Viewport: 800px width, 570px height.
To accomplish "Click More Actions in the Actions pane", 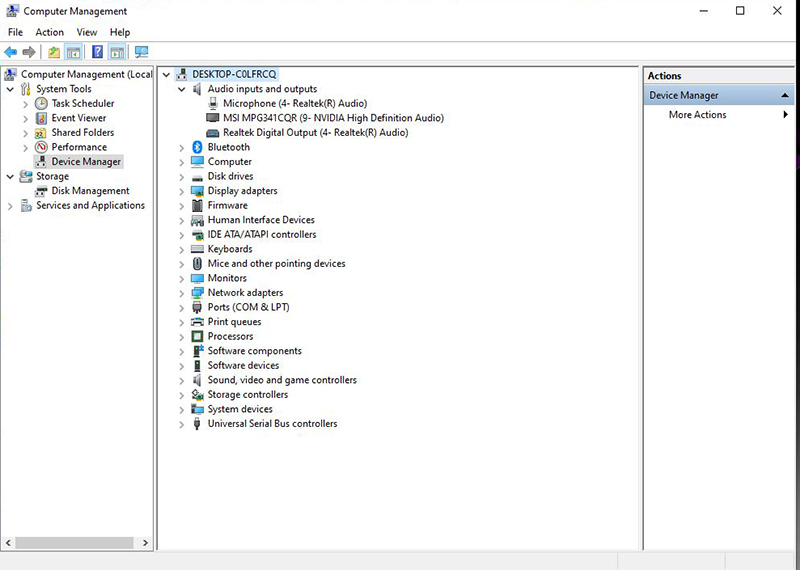I will (x=697, y=115).
